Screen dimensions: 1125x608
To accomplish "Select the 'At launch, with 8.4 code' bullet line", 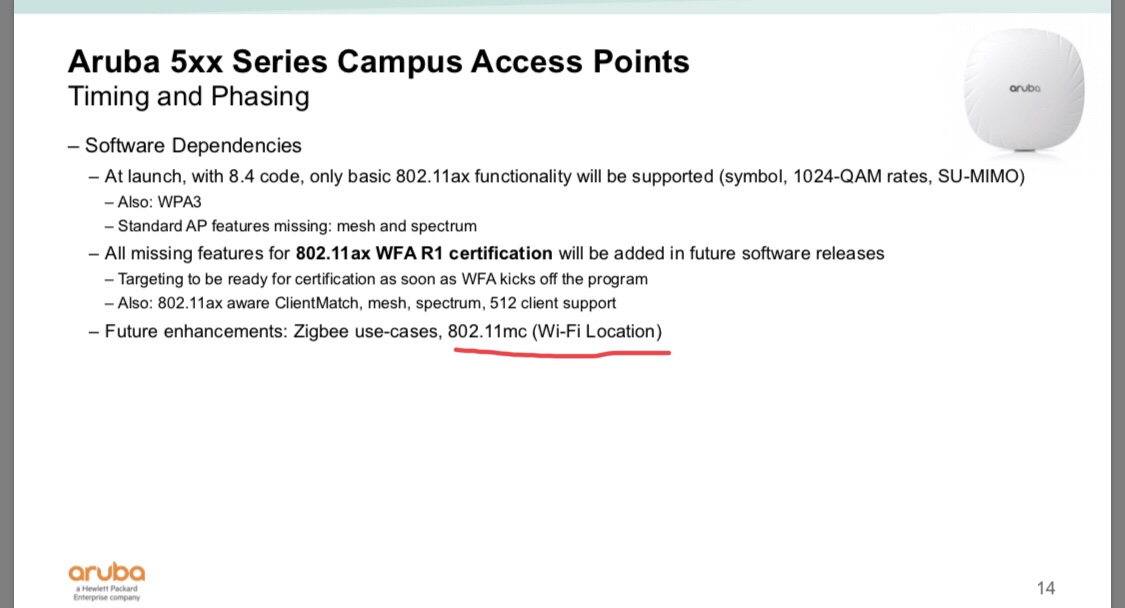I will 557,177.
